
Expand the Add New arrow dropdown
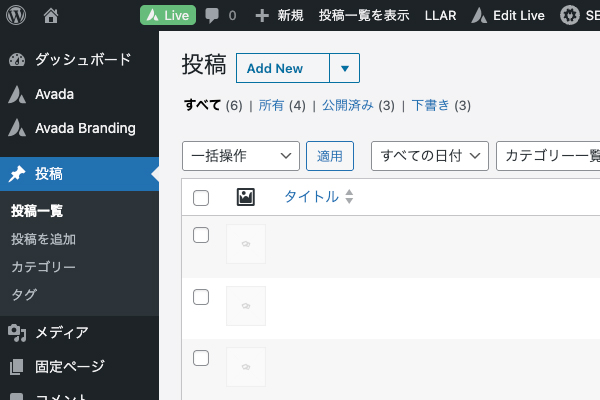pyautogui.click(x=345, y=68)
